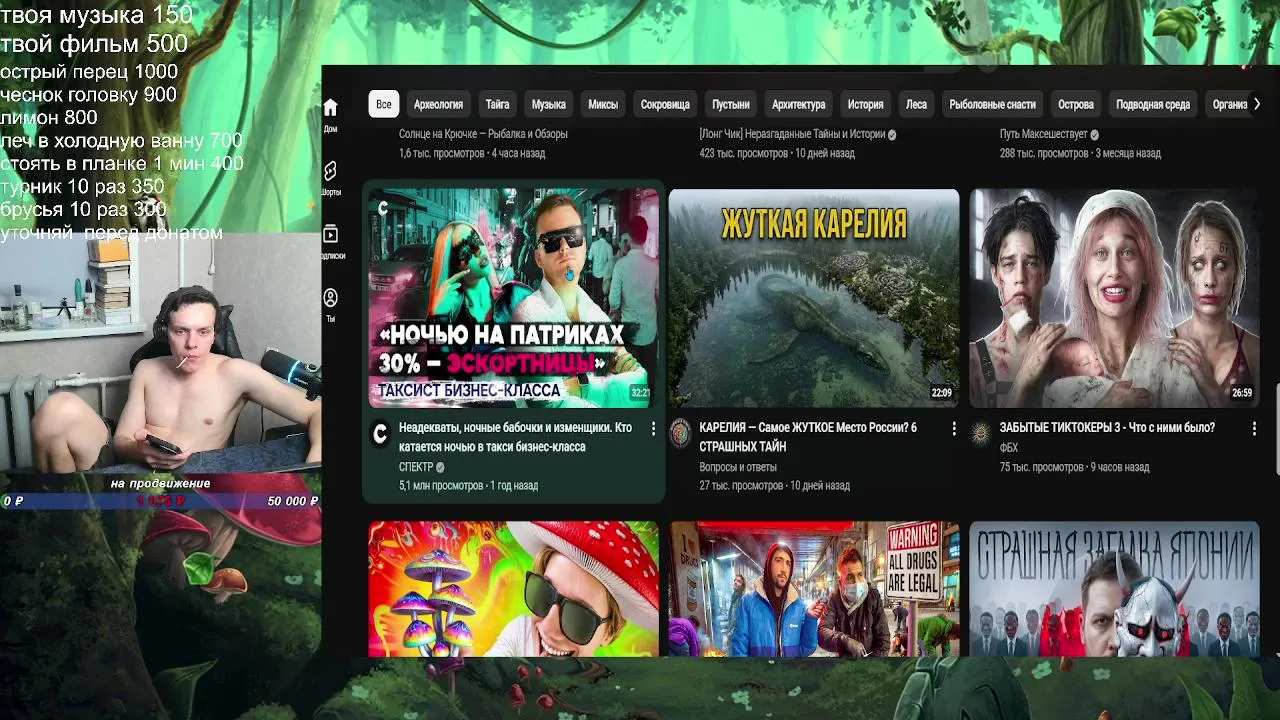Screen dimensions: 1280x720
Task: Click ФБХ channel avatar icon
Action: click(981, 433)
